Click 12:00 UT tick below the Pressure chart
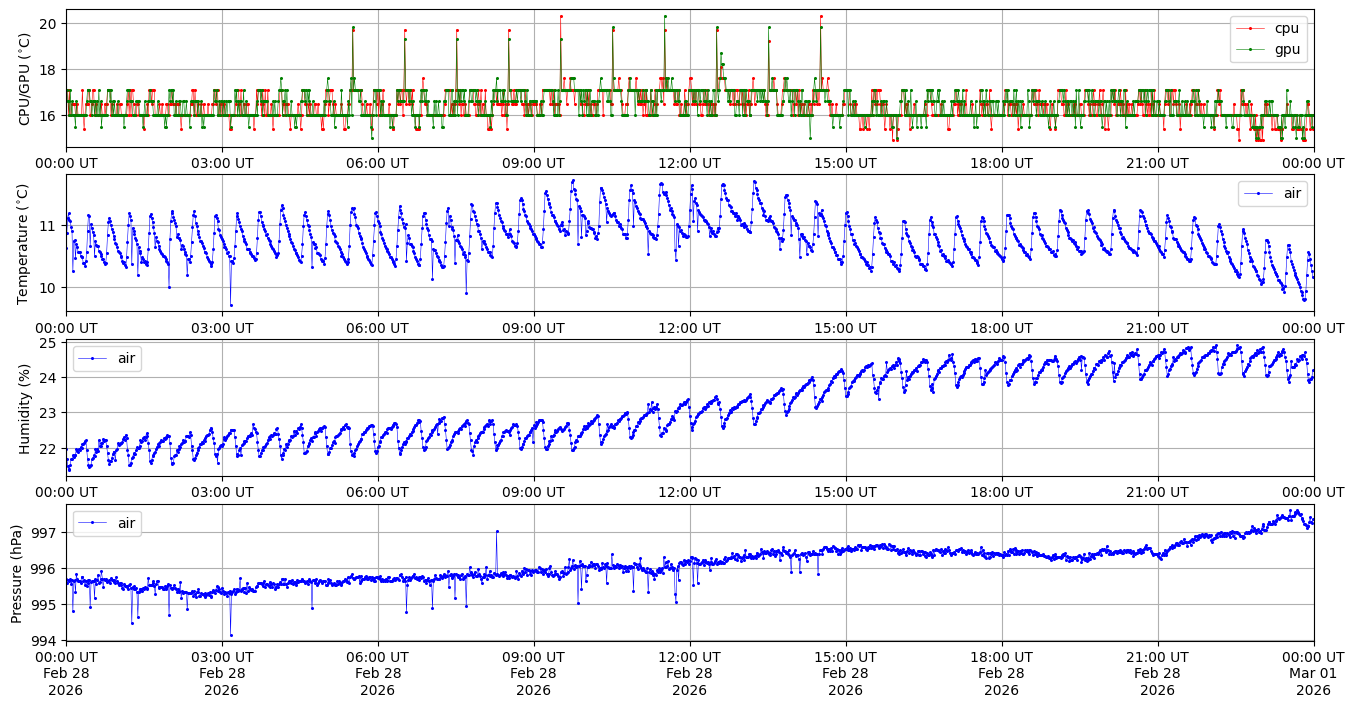 (689, 656)
